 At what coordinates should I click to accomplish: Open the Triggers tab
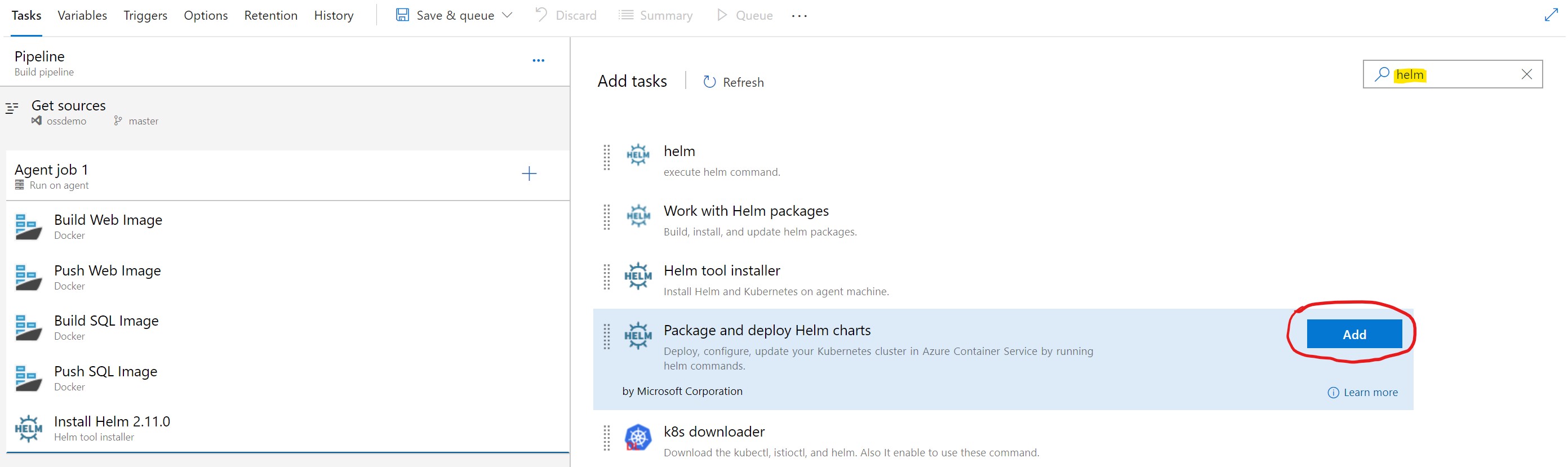tap(145, 15)
